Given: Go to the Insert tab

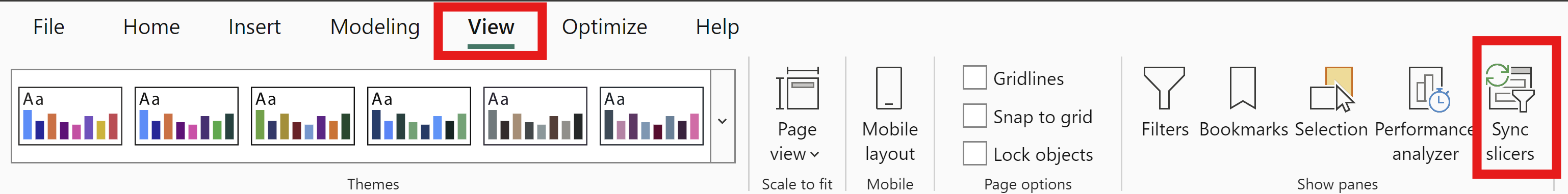Looking at the screenshot, I should [254, 27].
